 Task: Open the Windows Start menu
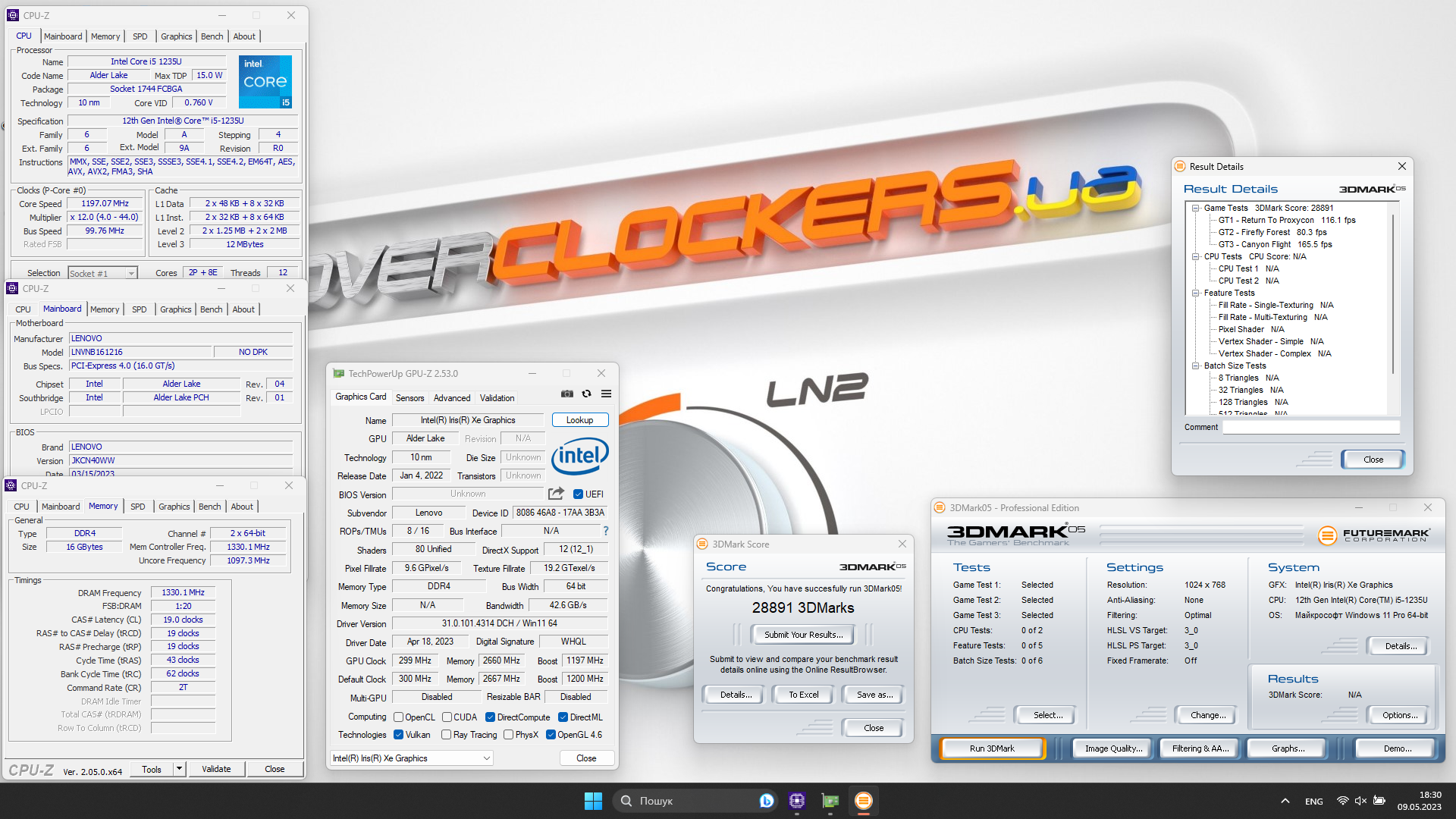(x=593, y=801)
